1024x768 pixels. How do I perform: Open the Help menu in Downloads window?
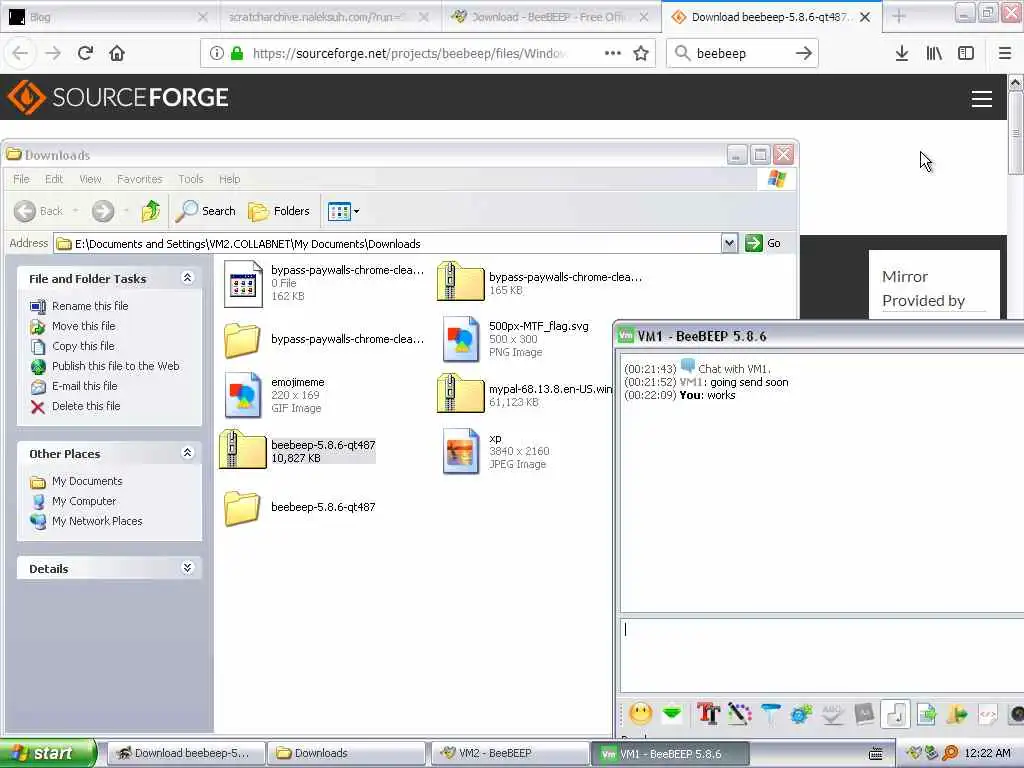click(229, 179)
